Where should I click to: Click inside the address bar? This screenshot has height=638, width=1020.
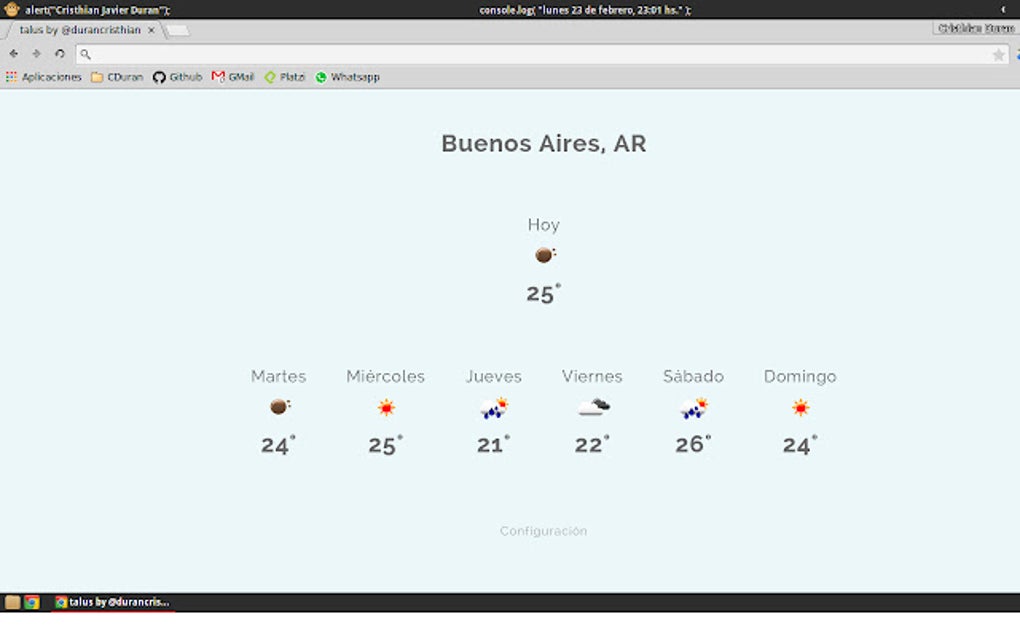400,54
